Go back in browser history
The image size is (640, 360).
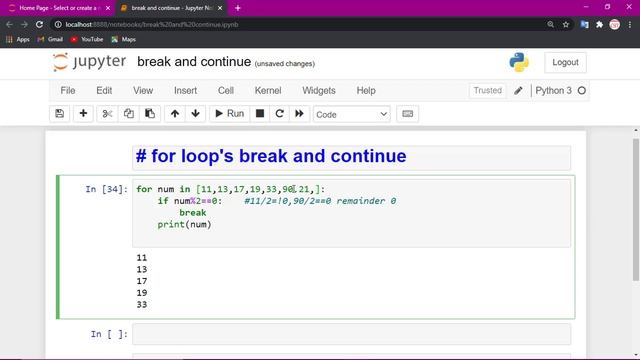tap(9, 24)
